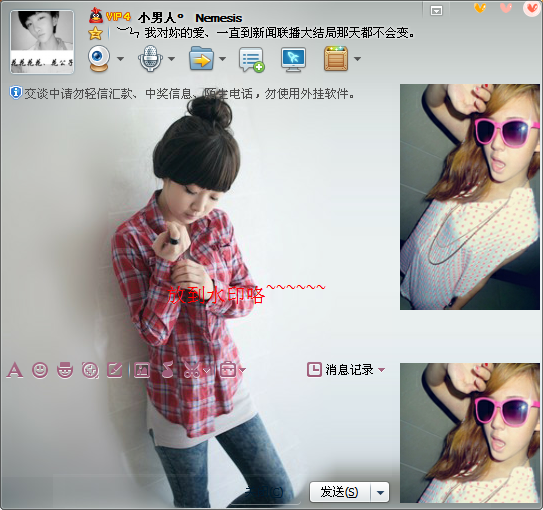Click the upper QQ show image of girl
The height and width of the screenshot is (510, 543).
click(470, 197)
